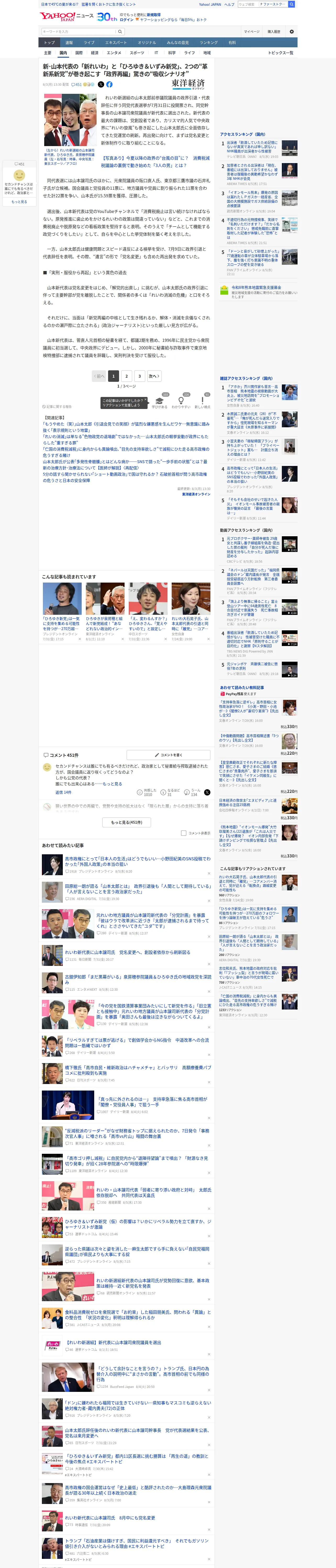
Task: Open the スポーツ category tab
Action: point(137,53)
